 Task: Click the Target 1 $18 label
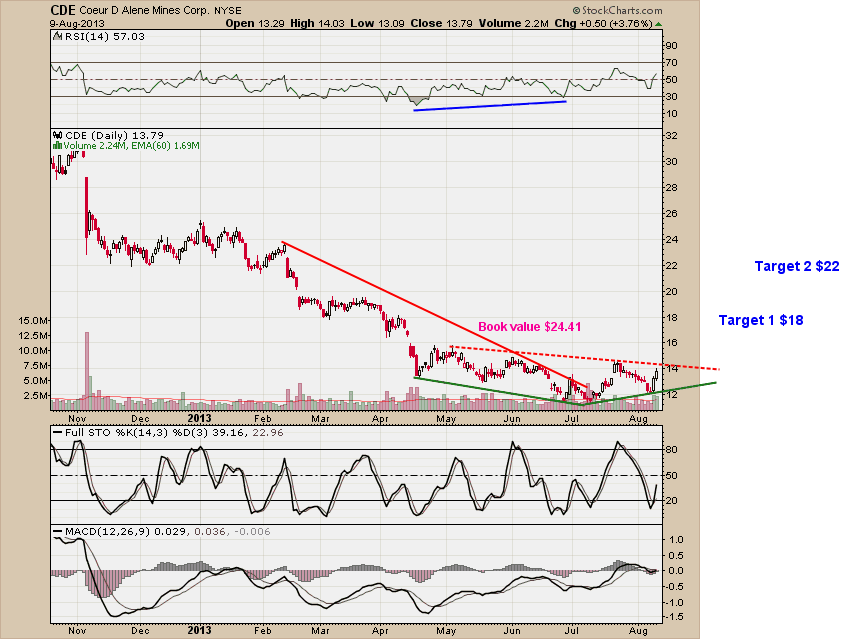pos(761,320)
